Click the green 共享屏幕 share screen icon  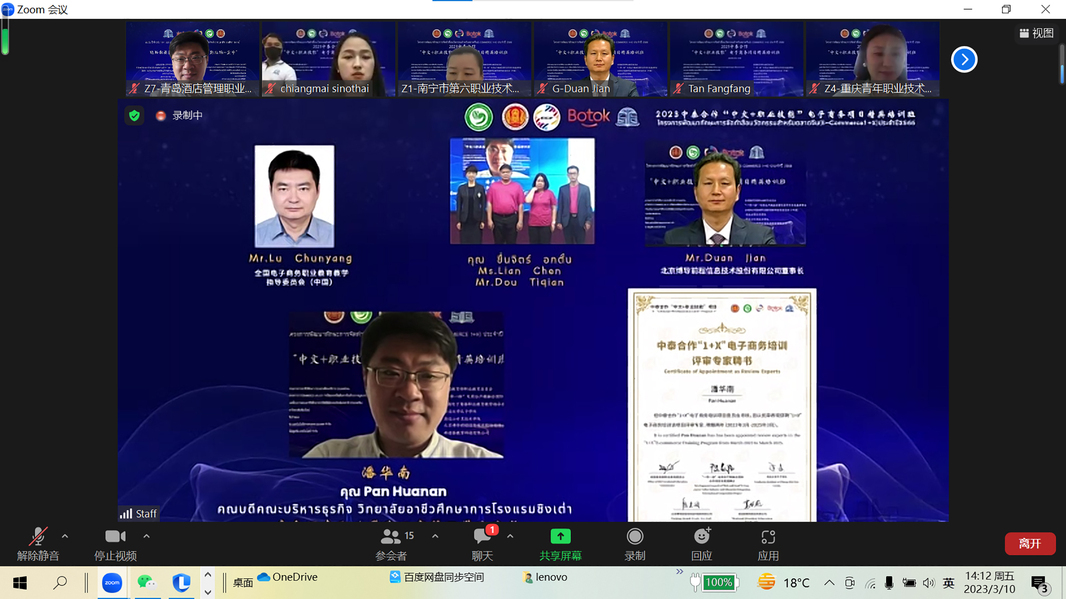coord(560,537)
